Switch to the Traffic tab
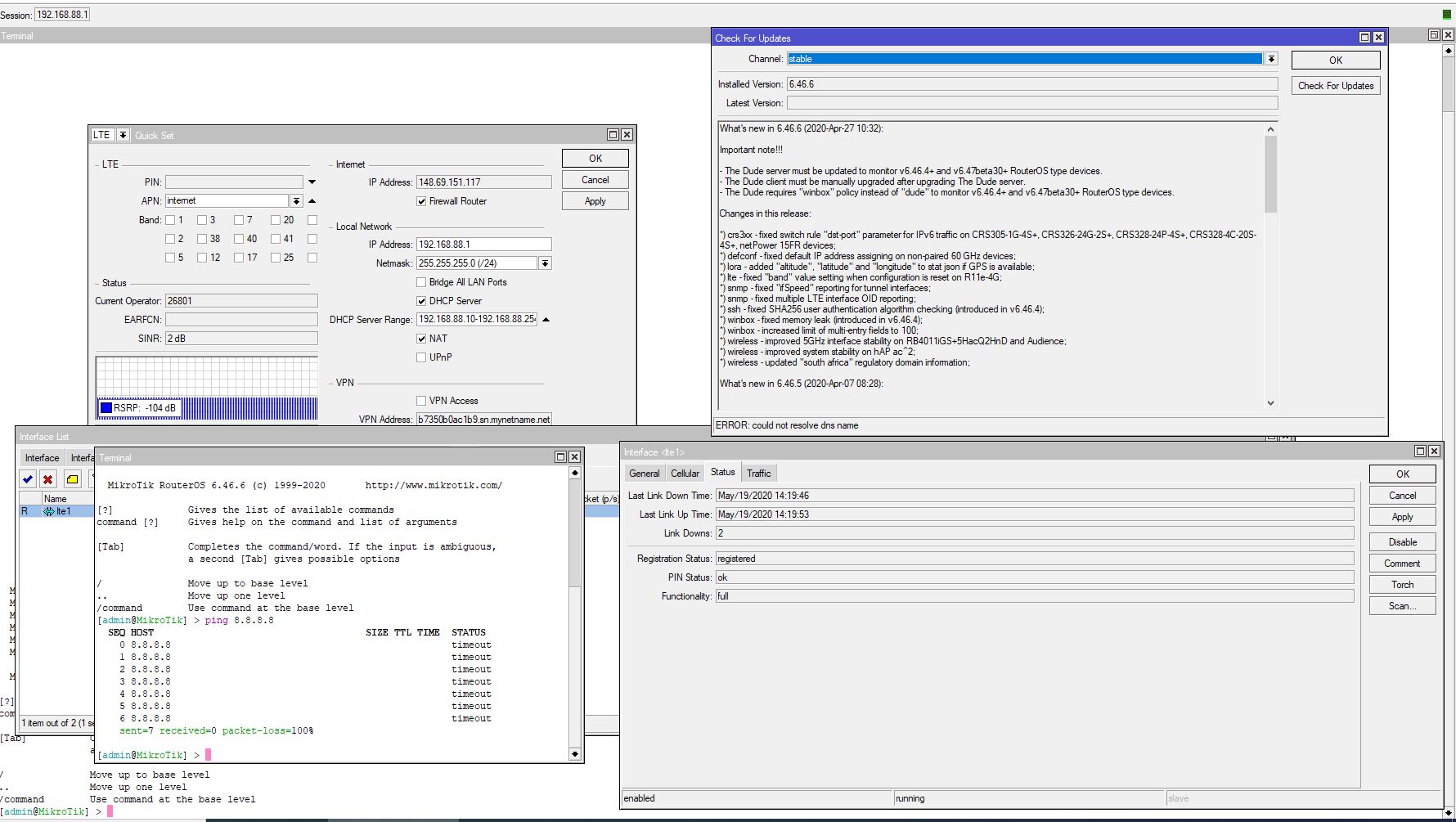 (x=759, y=473)
